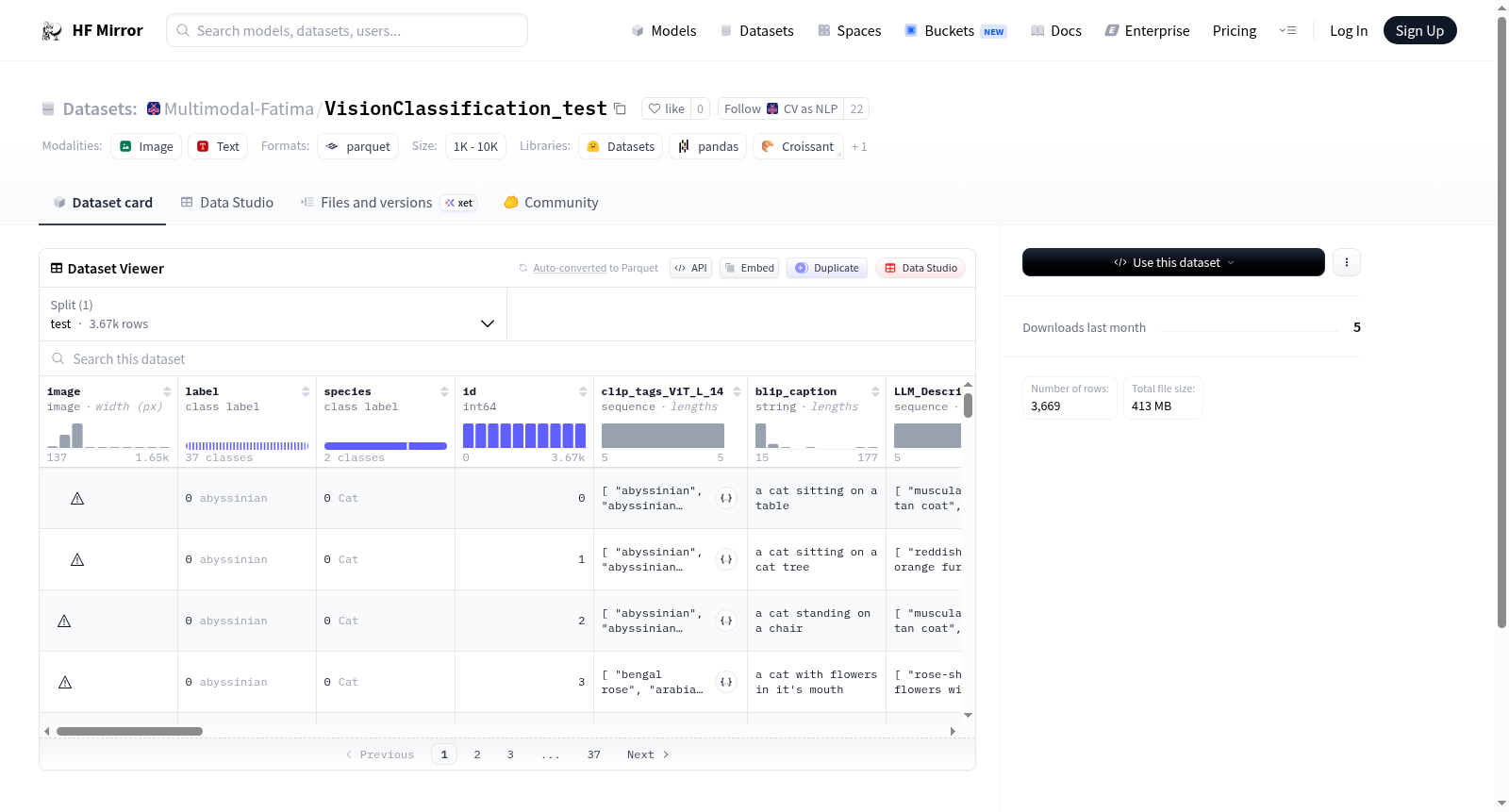Open Spaces in the top navigation
Viewport: 1509px width, 812px height.
850,31
